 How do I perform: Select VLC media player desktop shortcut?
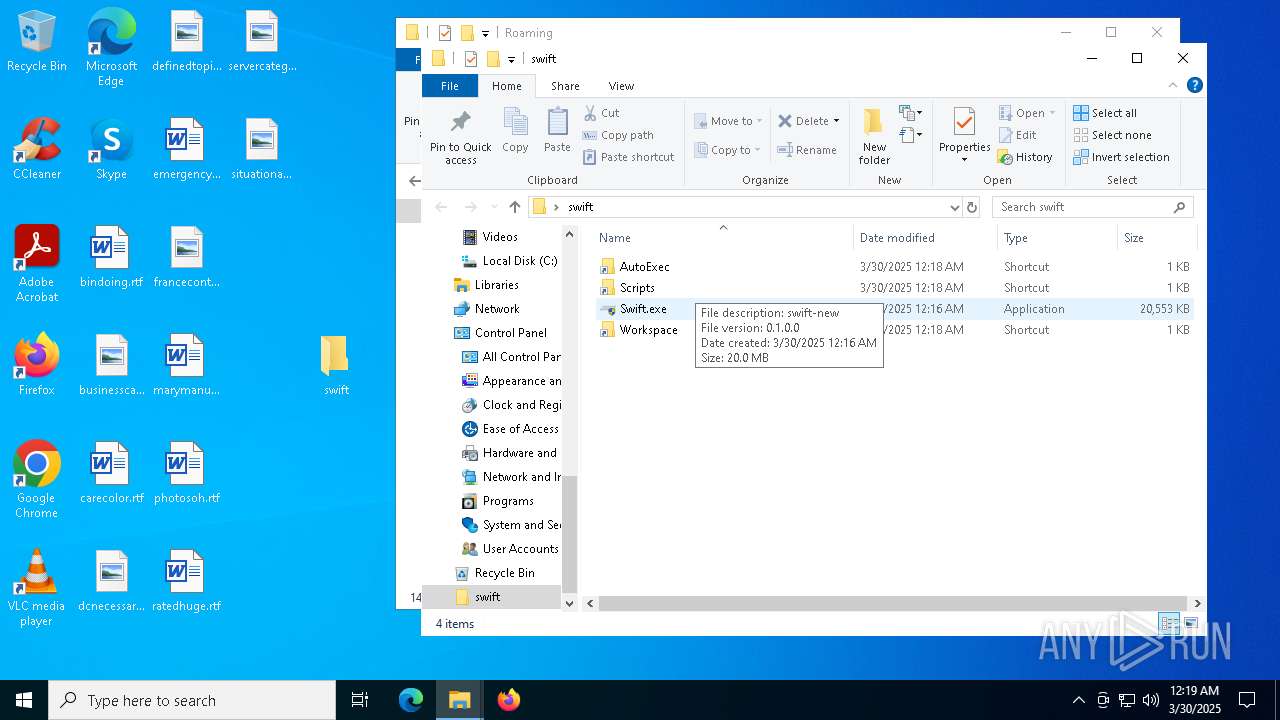pyautogui.click(x=37, y=588)
